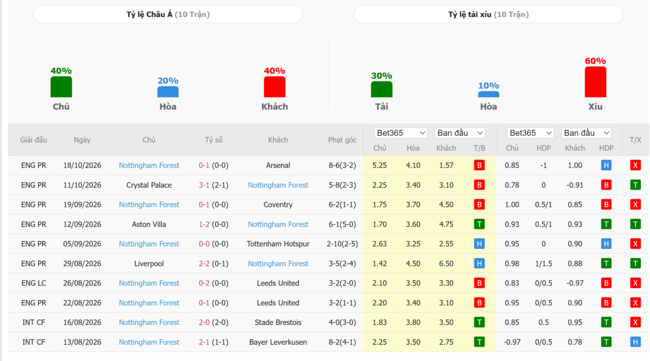Select the Tỷ lệ tài xỉu tab

coord(488,15)
